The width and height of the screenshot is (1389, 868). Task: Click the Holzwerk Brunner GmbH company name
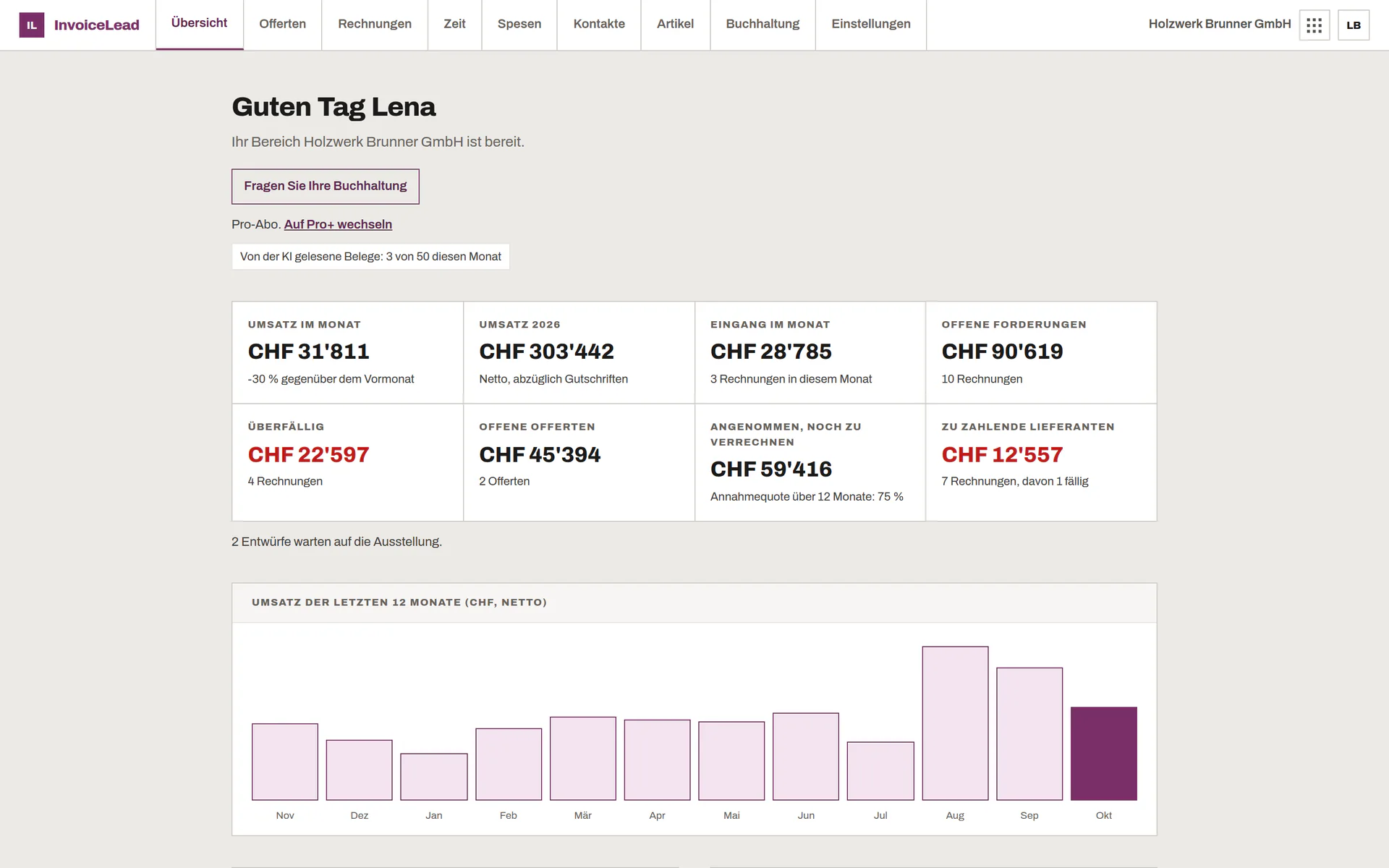1220,24
